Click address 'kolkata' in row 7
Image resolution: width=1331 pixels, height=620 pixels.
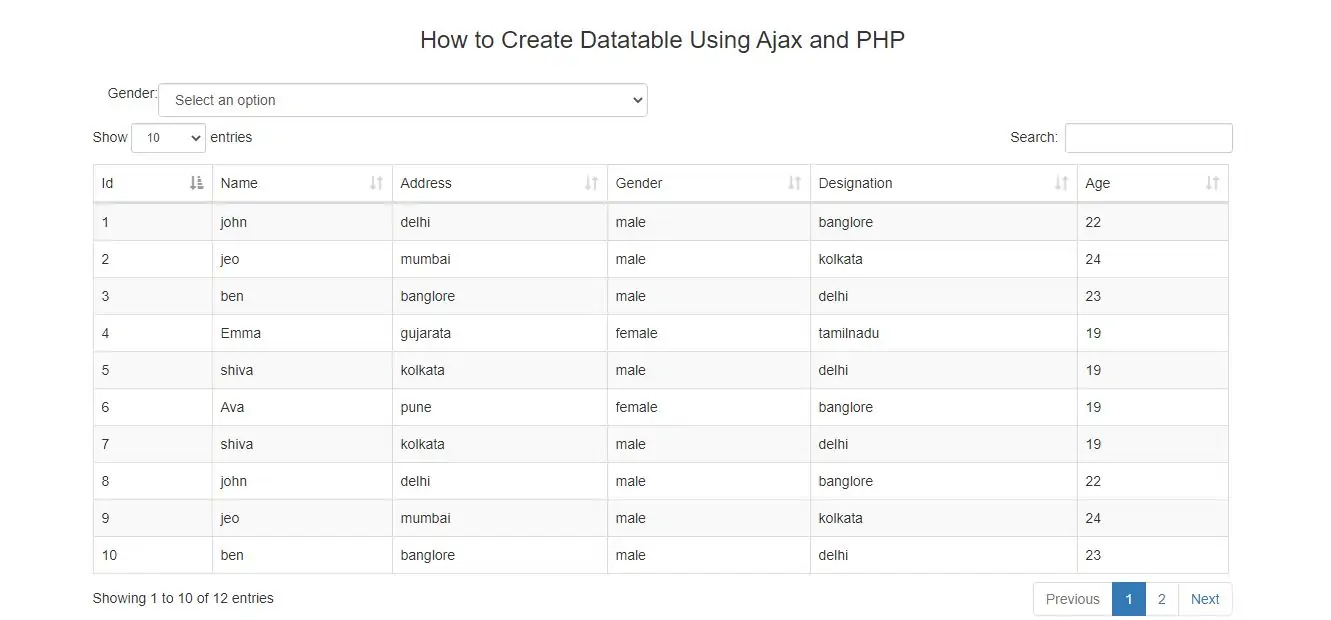pos(423,444)
